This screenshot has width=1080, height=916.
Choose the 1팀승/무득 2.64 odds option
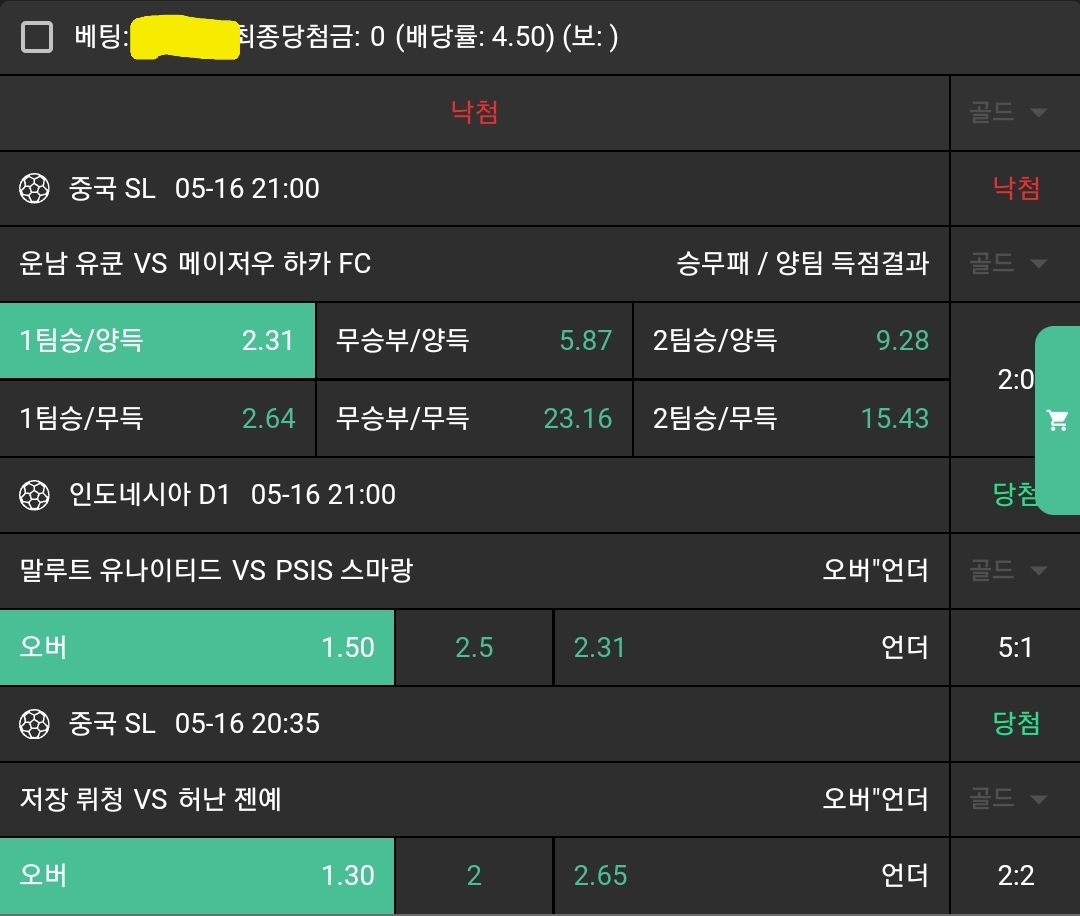[157, 418]
